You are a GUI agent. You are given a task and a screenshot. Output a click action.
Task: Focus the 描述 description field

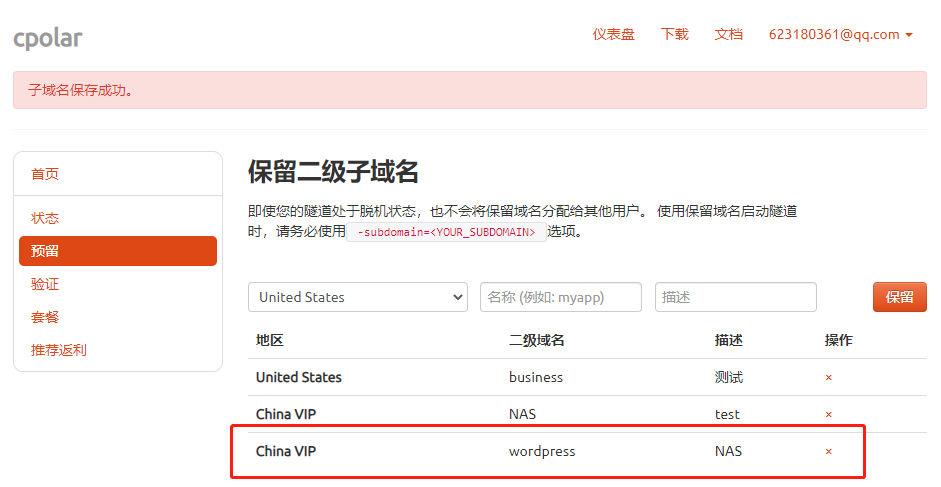click(736, 297)
